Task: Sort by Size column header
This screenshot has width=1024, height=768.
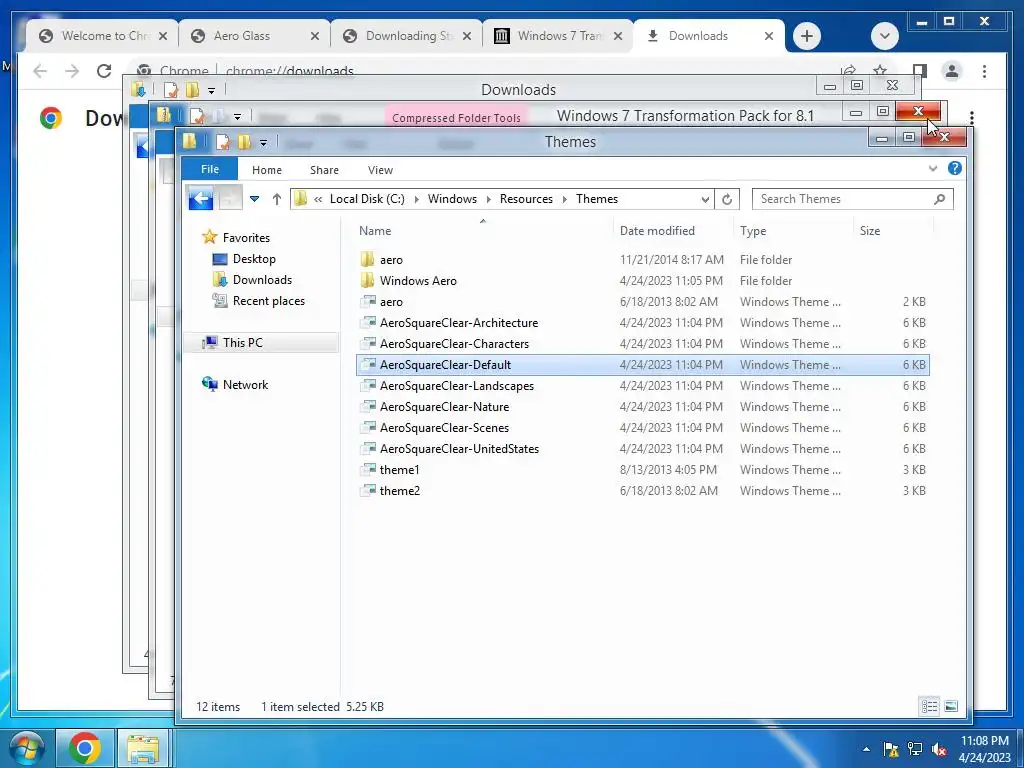Action: (x=870, y=231)
